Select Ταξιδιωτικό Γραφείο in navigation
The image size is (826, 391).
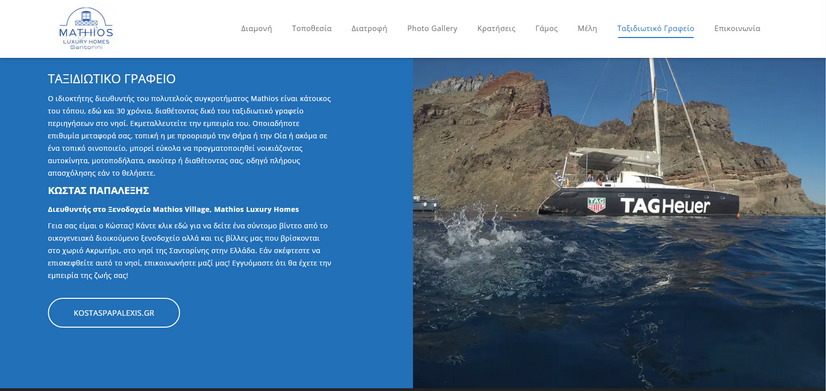coord(656,29)
